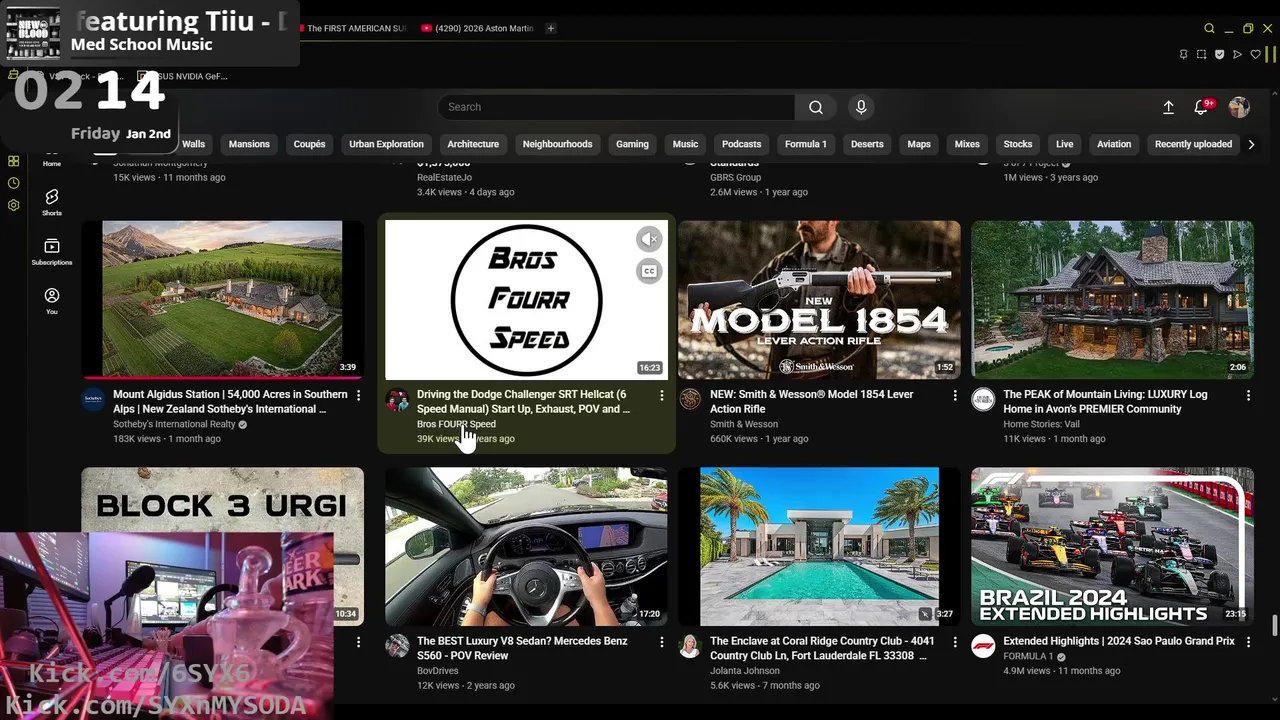This screenshot has width=1280, height=720.
Task: Open the Coral Ridge pool house thumbnail
Action: pos(819,546)
